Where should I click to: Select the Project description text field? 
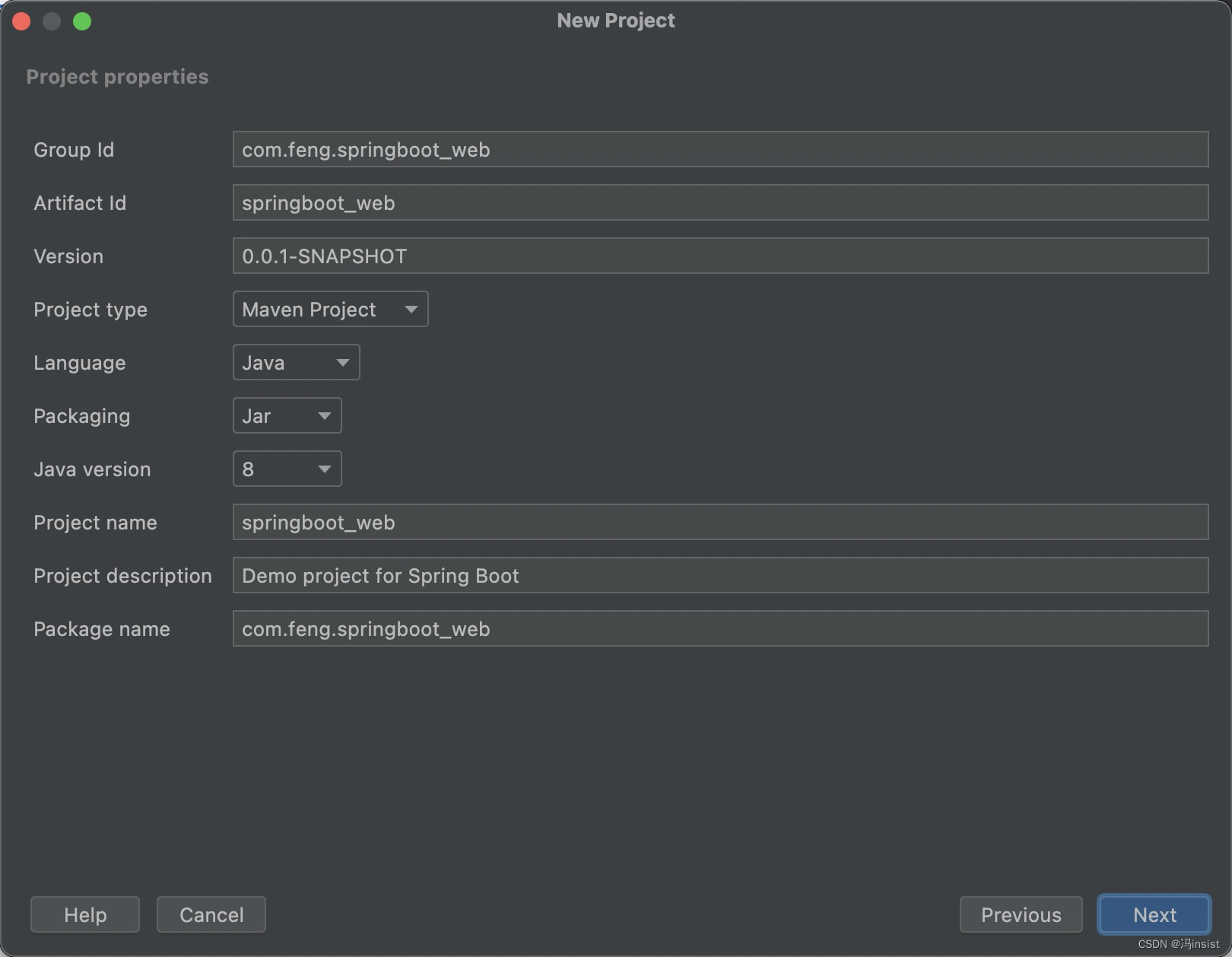coord(719,575)
